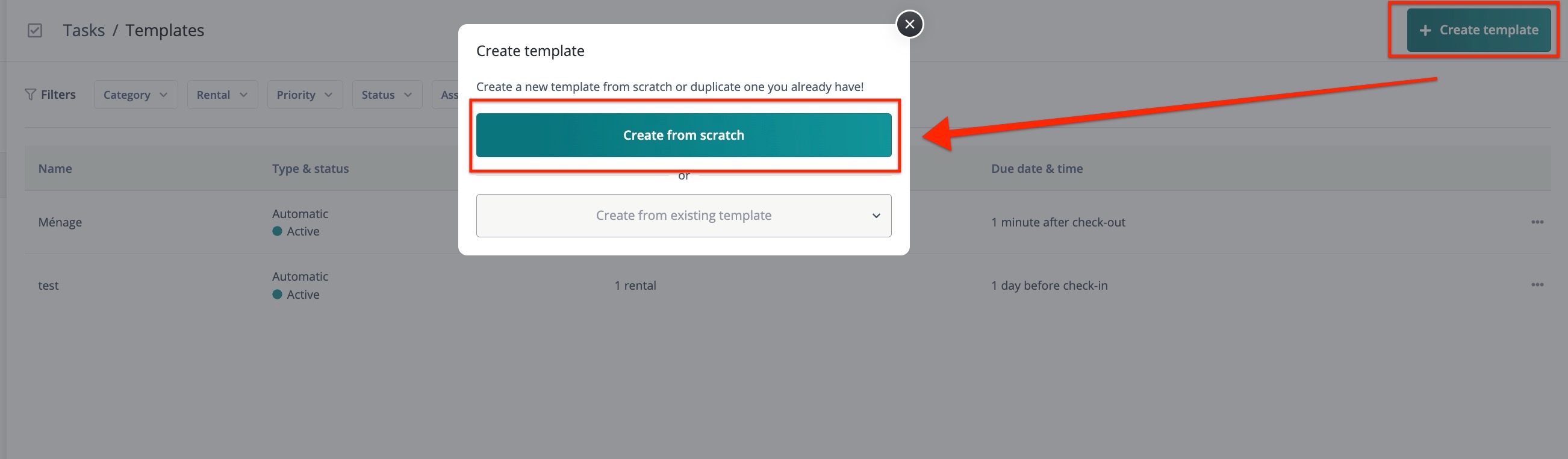Screen dimensions: 1568x459
Task: Click the Tasks breadcrumb link
Action: pyautogui.click(x=84, y=31)
